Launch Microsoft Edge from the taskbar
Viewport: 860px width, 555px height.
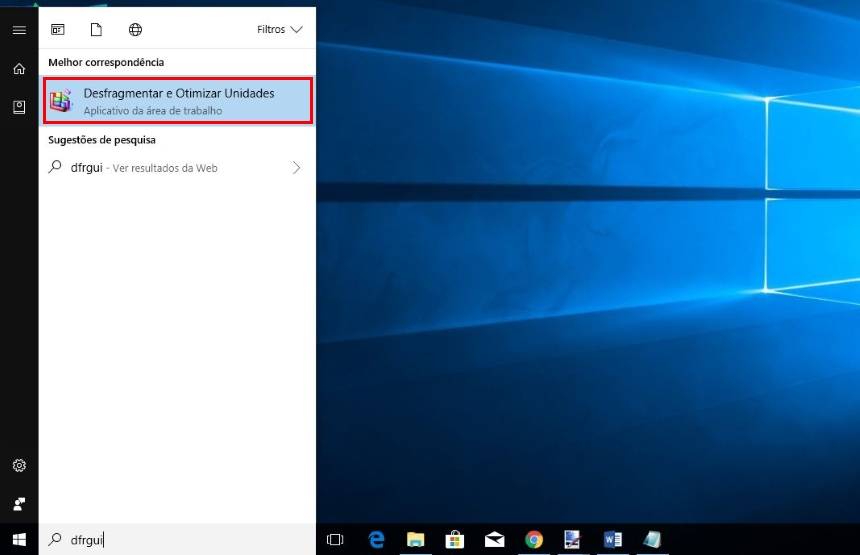point(376,540)
